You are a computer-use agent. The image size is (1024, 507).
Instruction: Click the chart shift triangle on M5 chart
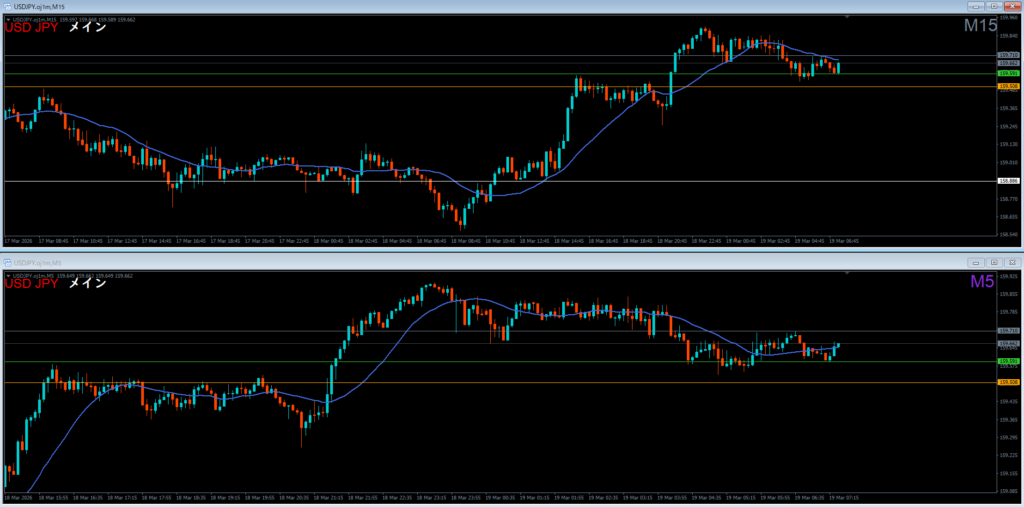tap(847, 272)
